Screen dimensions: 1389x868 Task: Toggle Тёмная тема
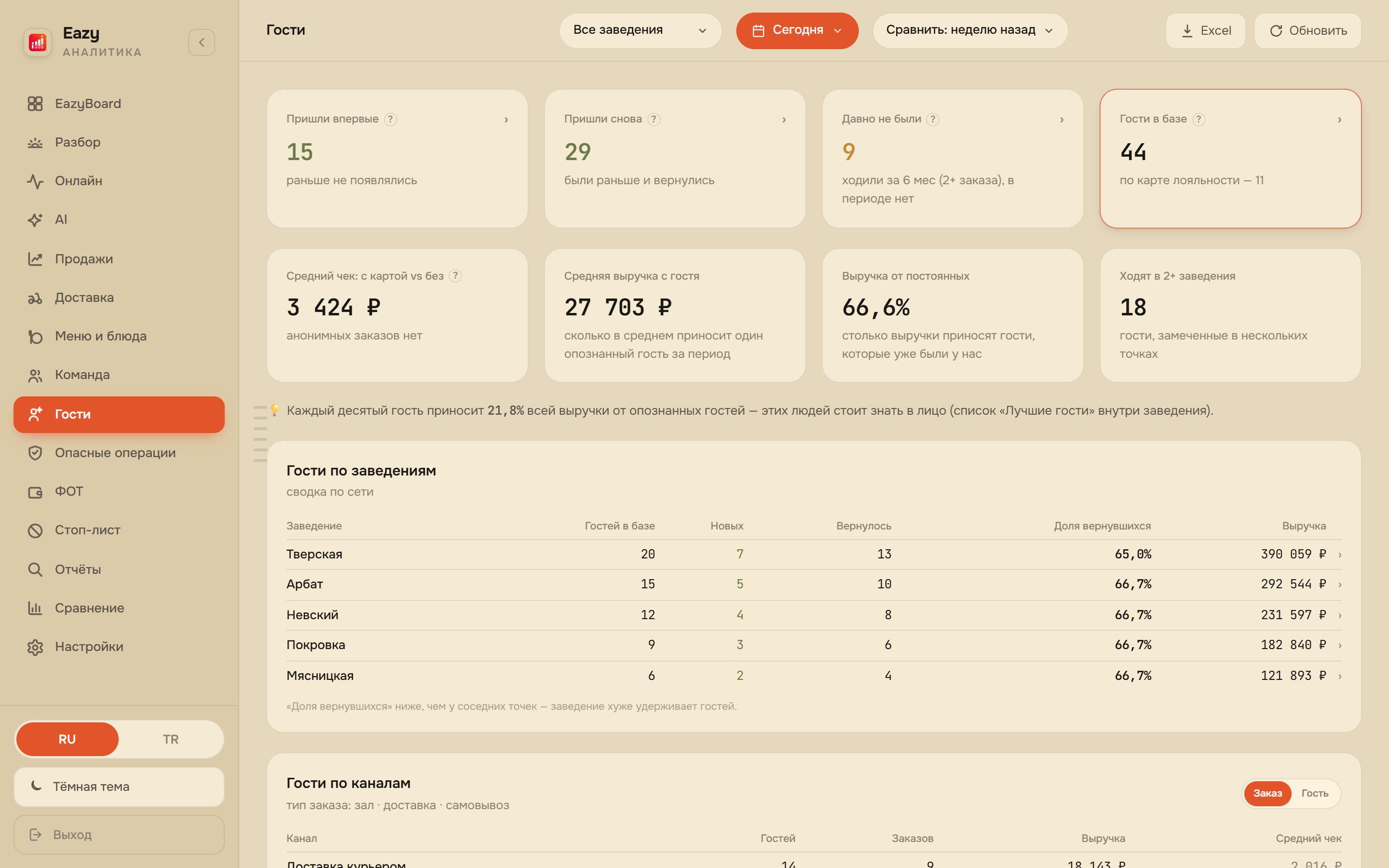119,787
